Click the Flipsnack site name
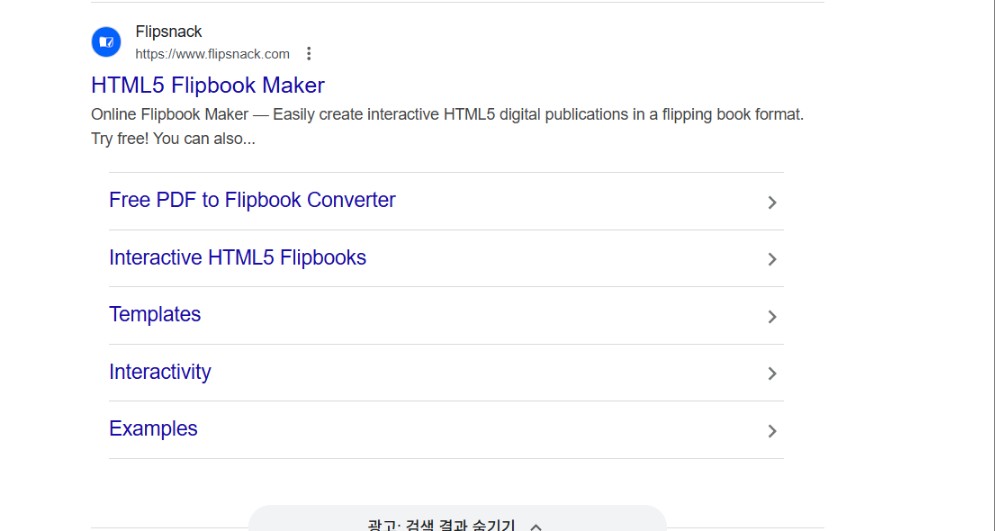The image size is (995, 531). point(168,32)
